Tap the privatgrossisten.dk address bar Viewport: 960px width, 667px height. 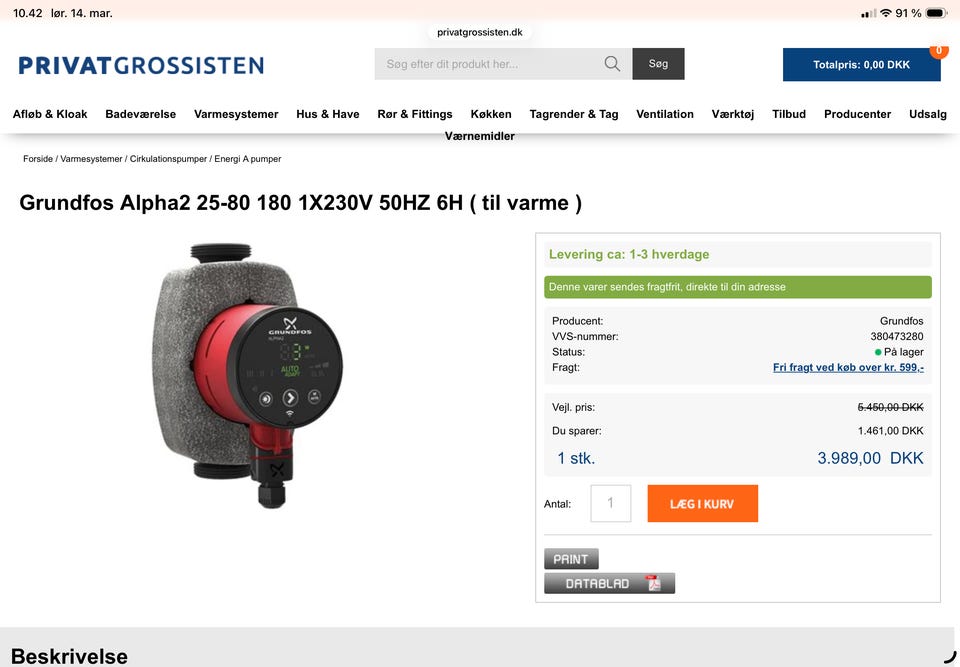(x=479, y=32)
